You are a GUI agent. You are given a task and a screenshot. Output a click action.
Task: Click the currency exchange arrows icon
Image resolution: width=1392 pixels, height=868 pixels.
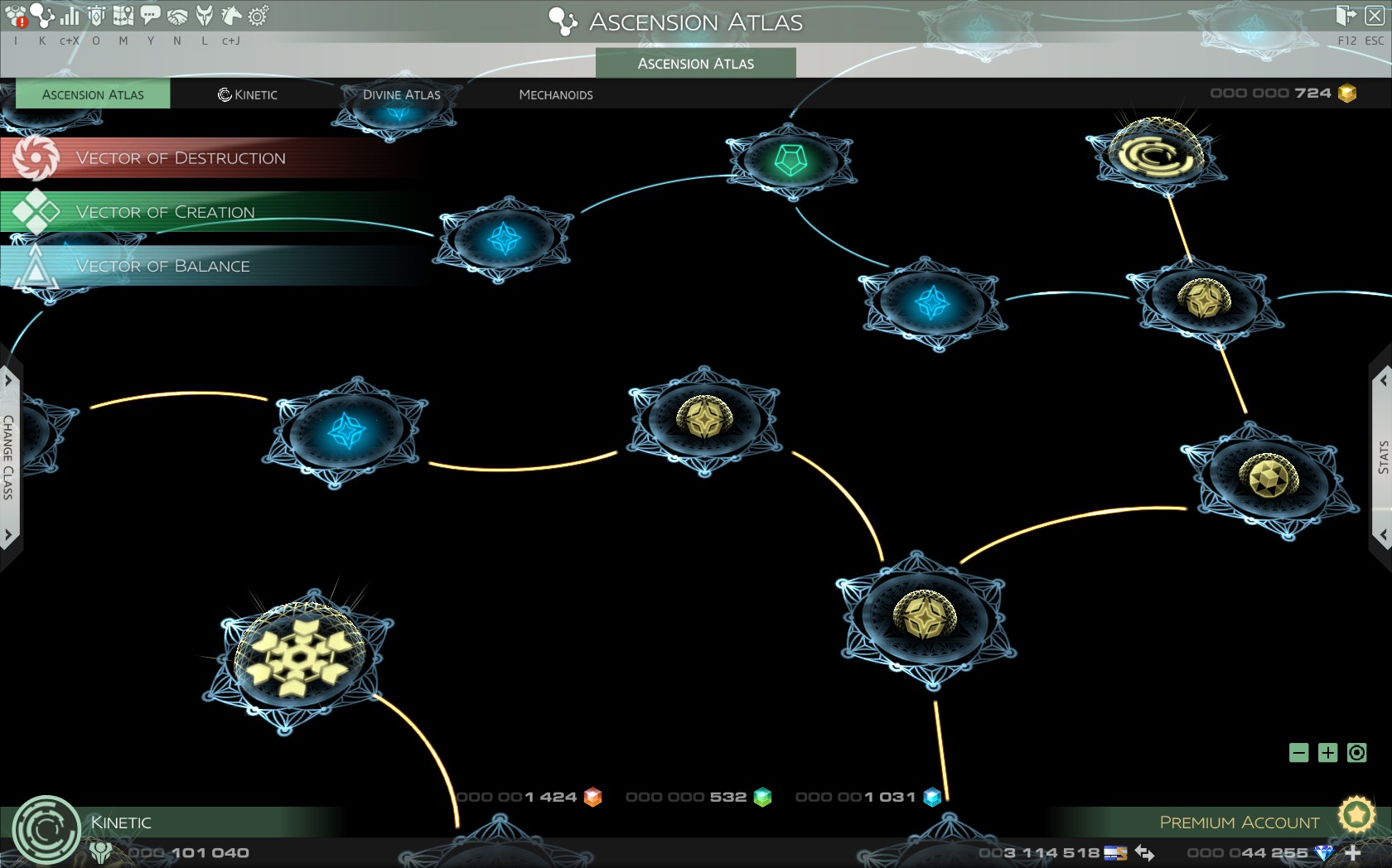coord(1145,852)
